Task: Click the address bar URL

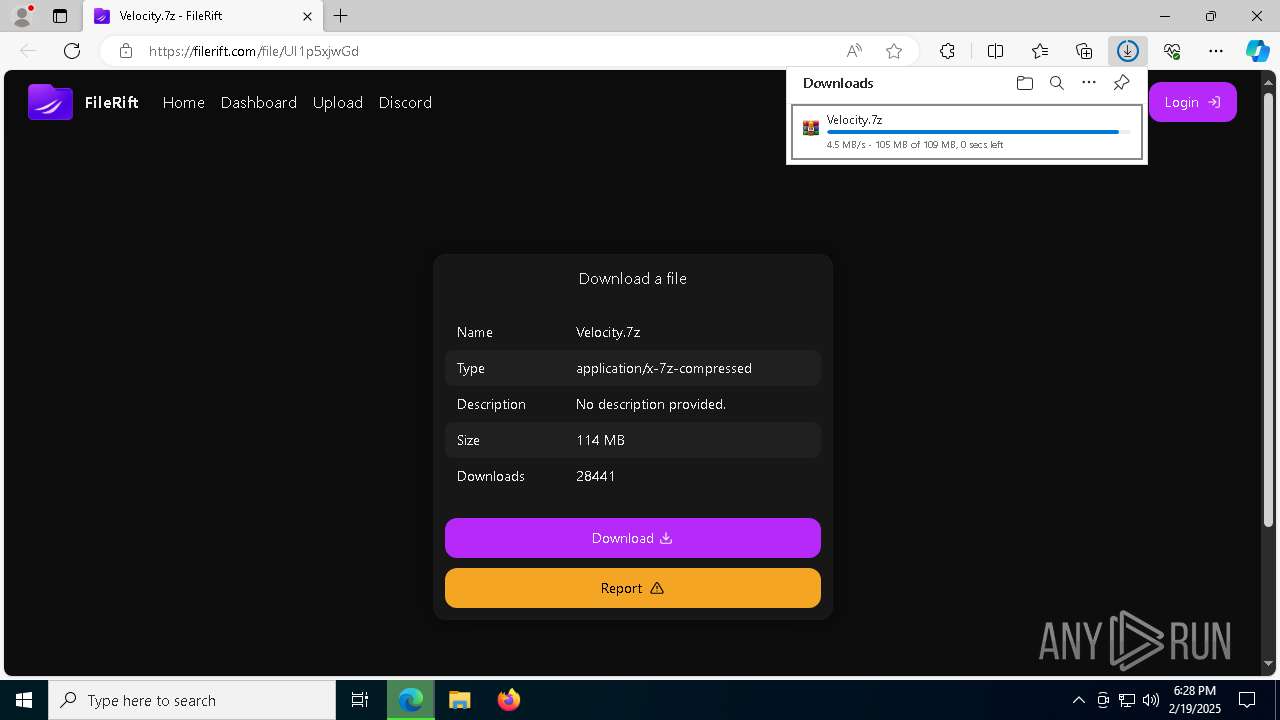Action: point(254,51)
